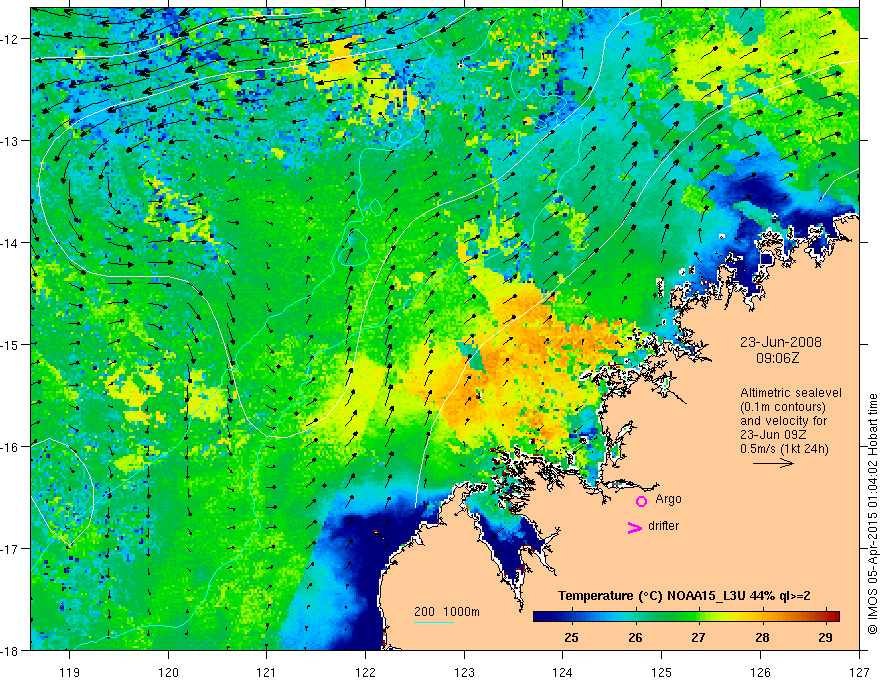Click the date label 23-Jun-2008

[x=781, y=342]
